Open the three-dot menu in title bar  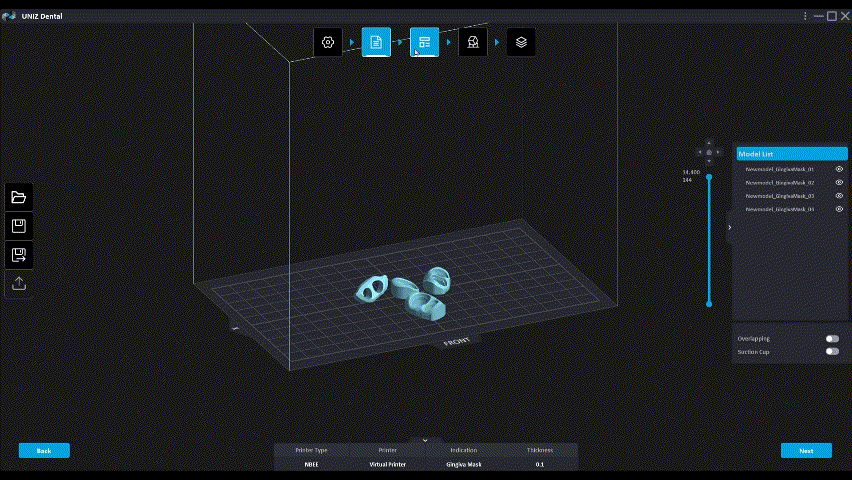click(805, 16)
